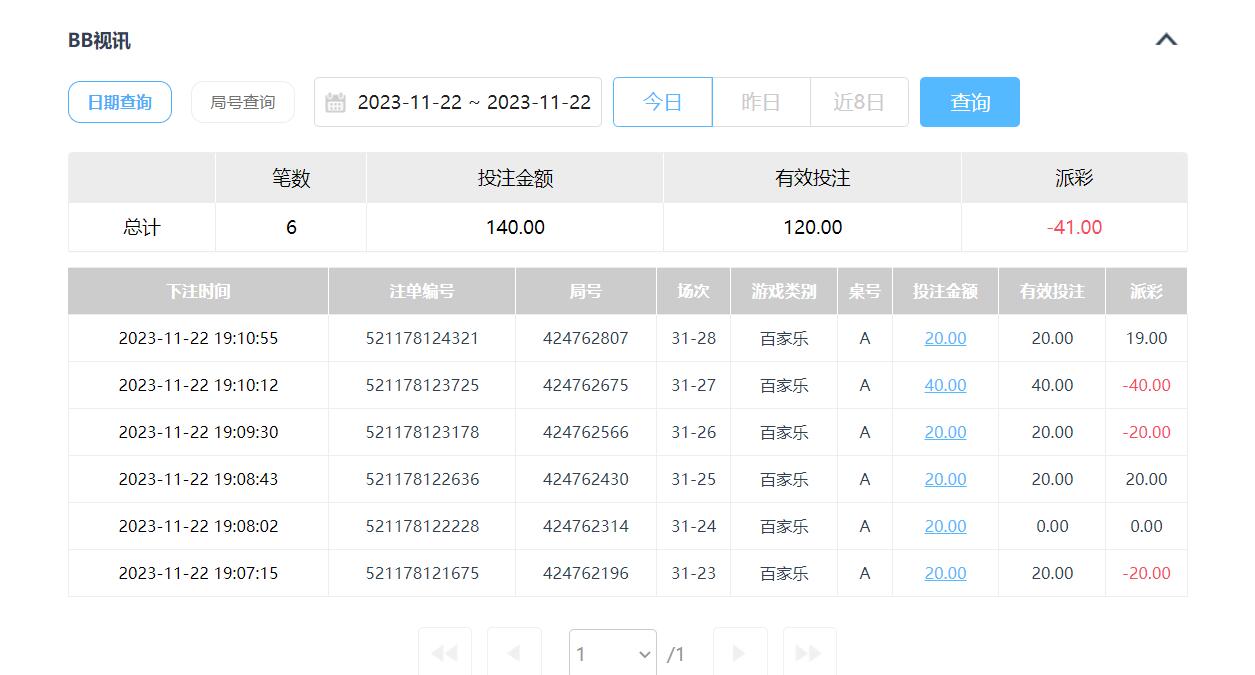Select the 近8日 date range option
The image size is (1255, 675).
[x=859, y=102]
